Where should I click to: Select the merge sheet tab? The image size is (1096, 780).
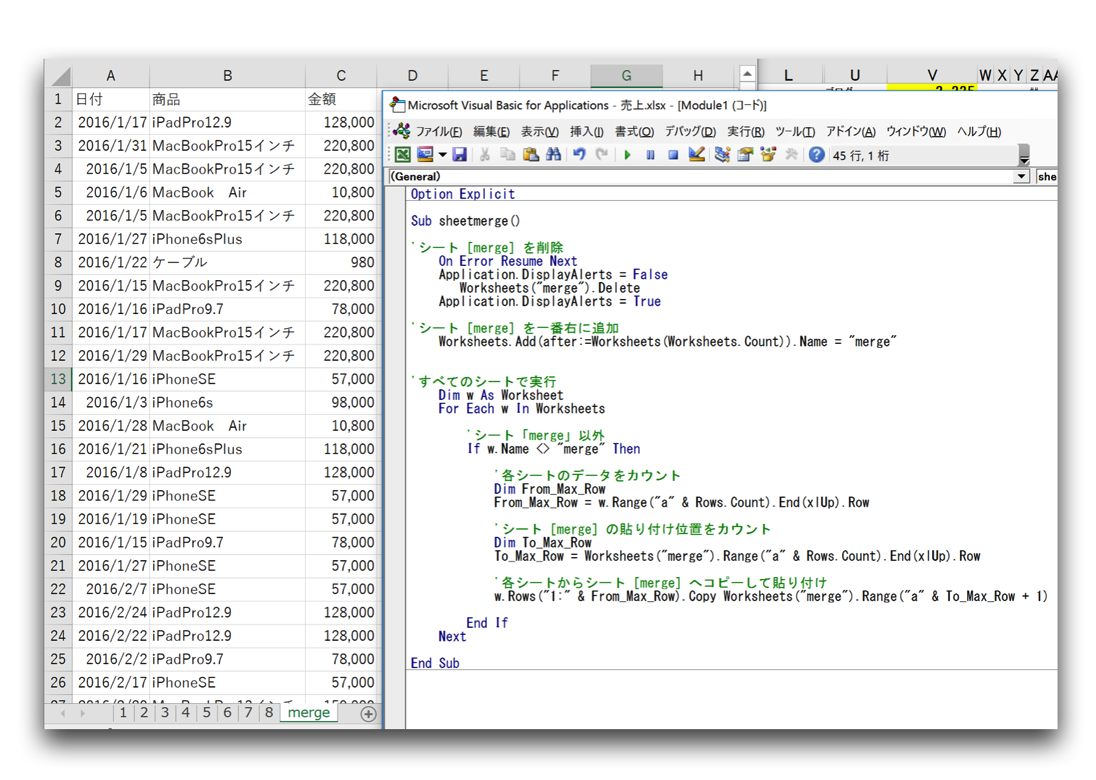tap(309, 712)
